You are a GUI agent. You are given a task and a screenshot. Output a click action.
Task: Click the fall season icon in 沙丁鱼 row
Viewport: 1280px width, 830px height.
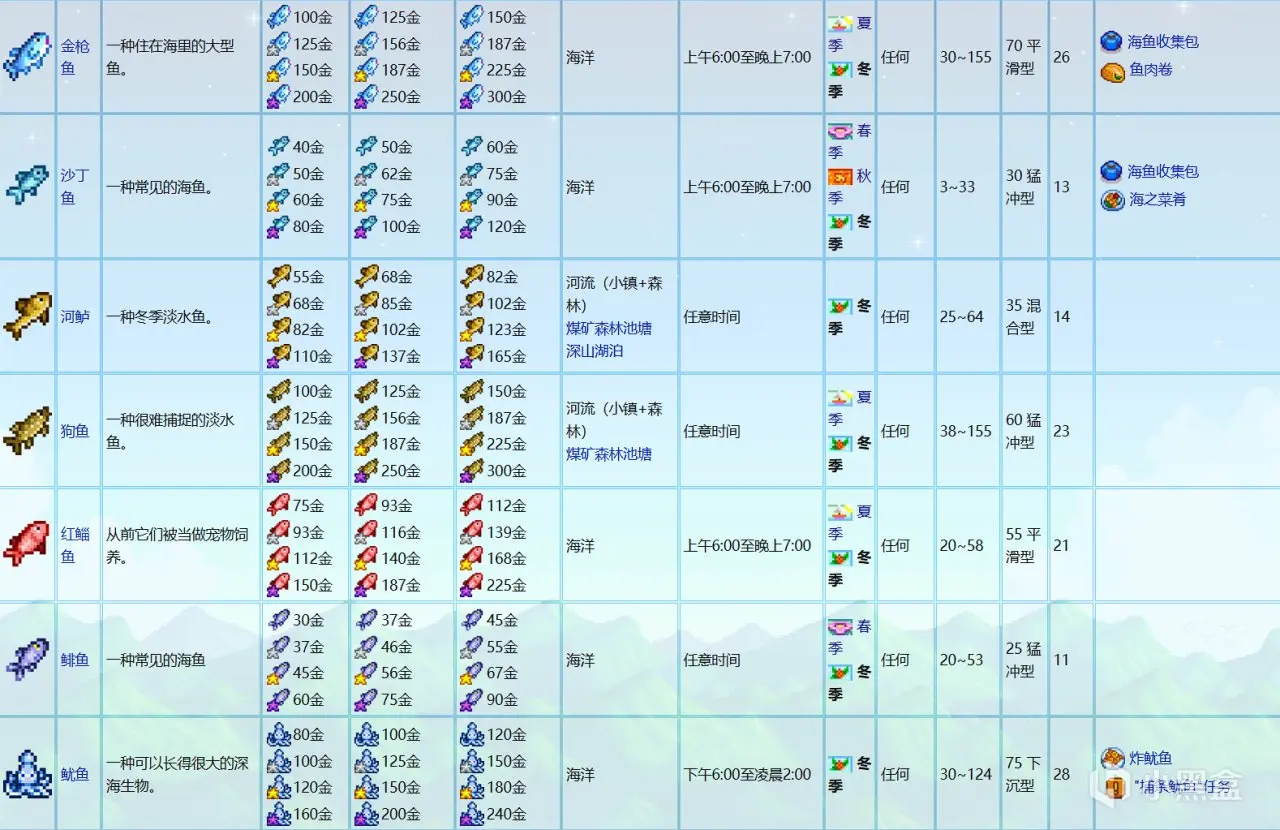click(840, 178)
